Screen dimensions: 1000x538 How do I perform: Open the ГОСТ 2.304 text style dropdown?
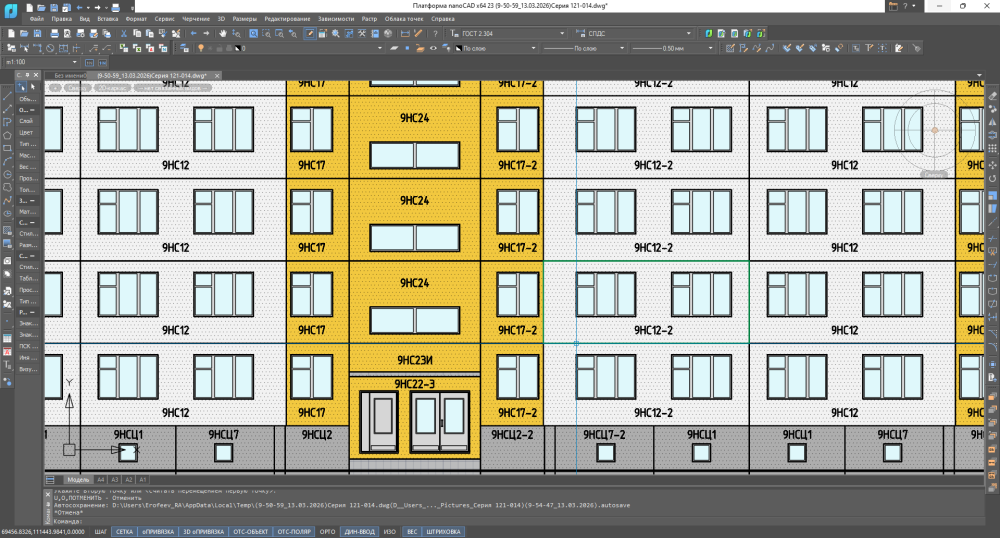coord(562,33)
